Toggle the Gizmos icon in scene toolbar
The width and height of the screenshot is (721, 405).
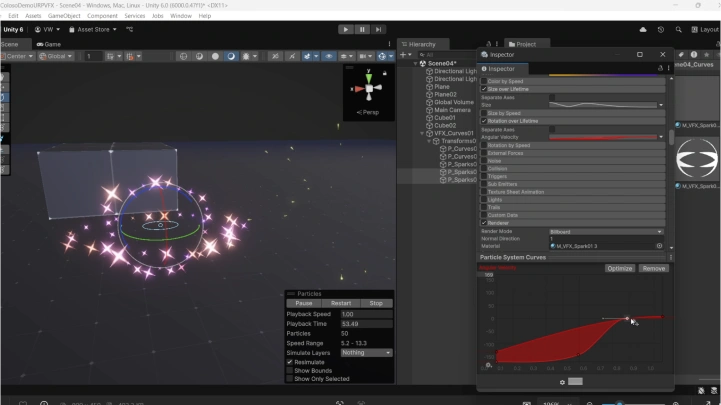click(382, 56)
